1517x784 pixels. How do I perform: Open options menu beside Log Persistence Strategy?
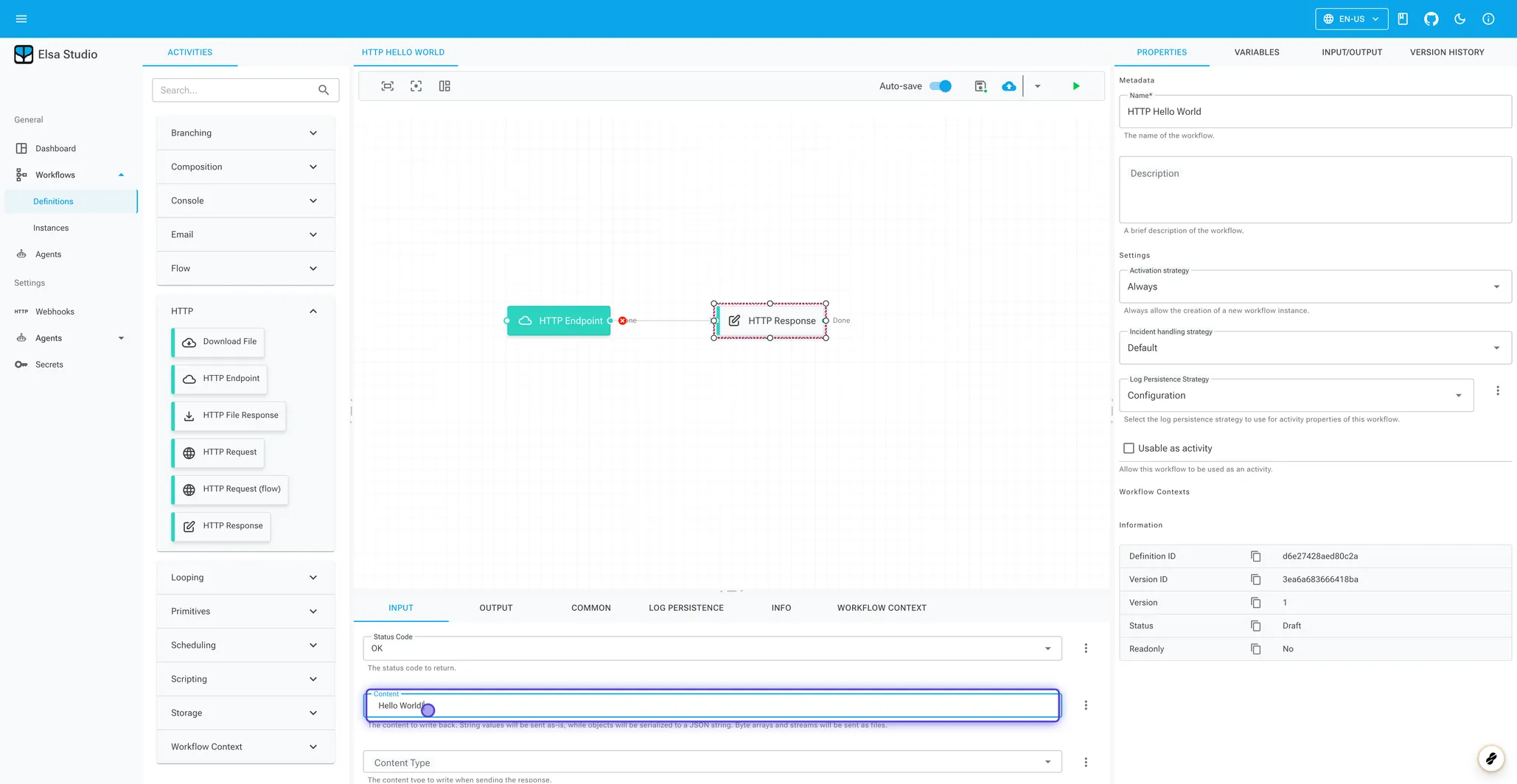(x=1497, y=391)
